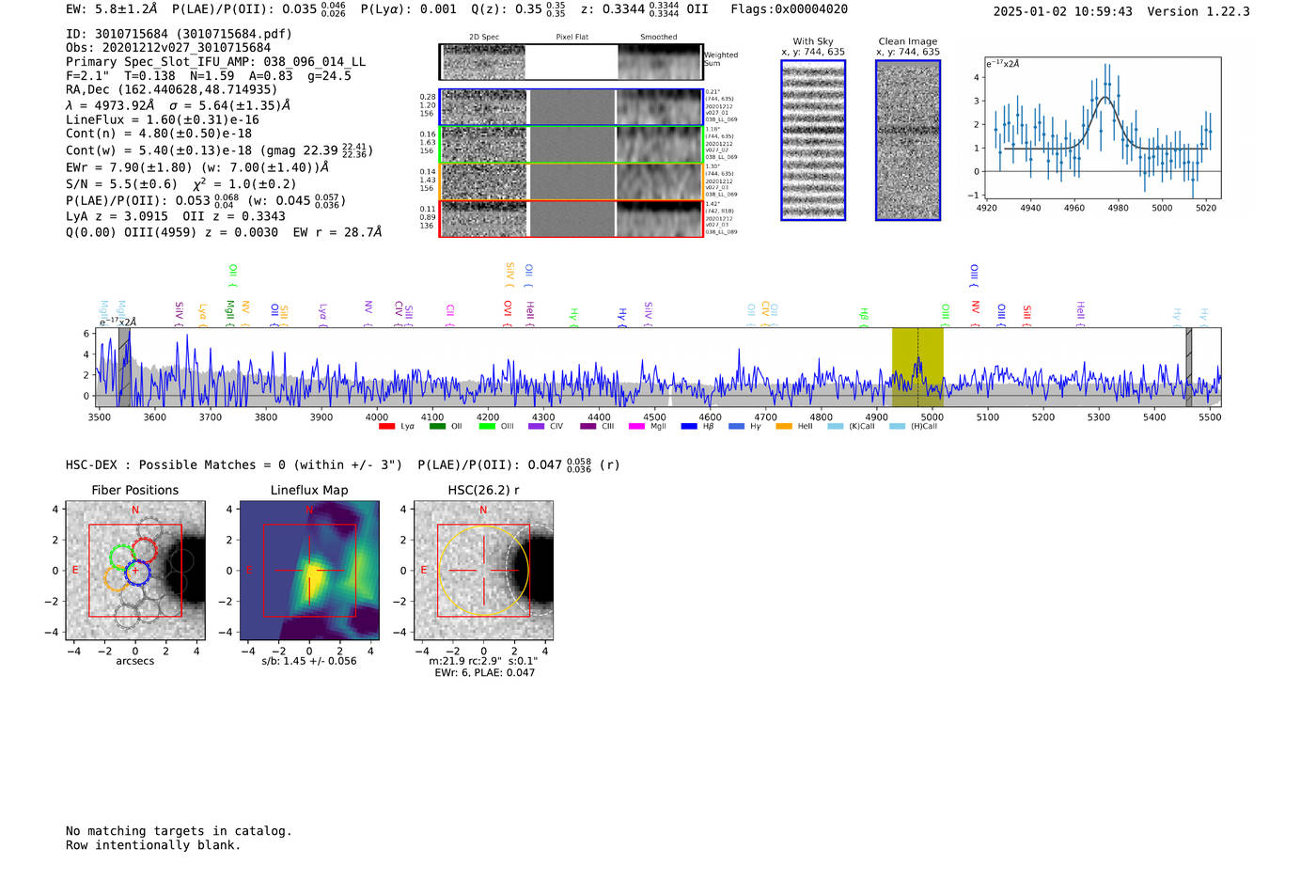Select the magenta MgII legend swatch
The height and width of the screenshot is (896, 1316).
(637, 427)
